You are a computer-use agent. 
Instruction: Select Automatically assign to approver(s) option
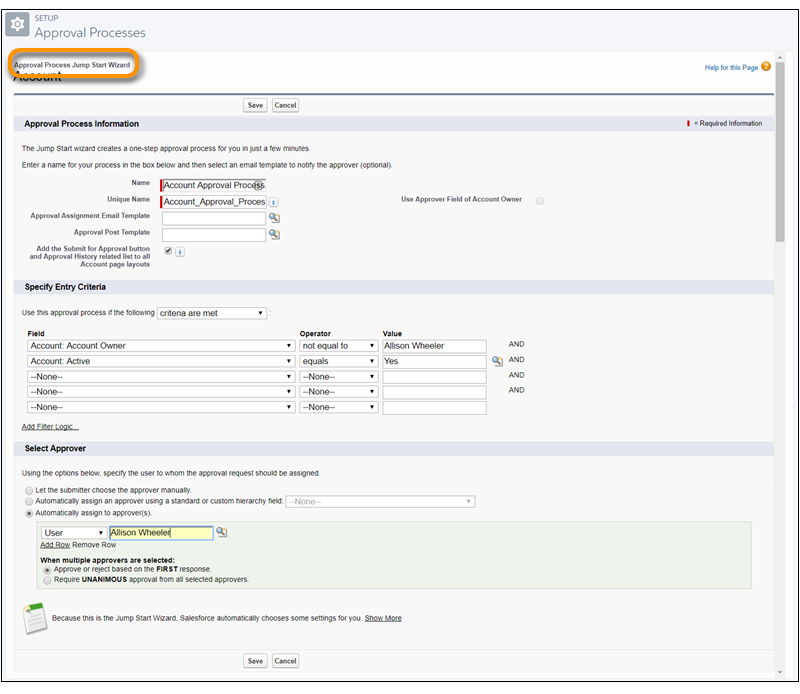point(29,513)
